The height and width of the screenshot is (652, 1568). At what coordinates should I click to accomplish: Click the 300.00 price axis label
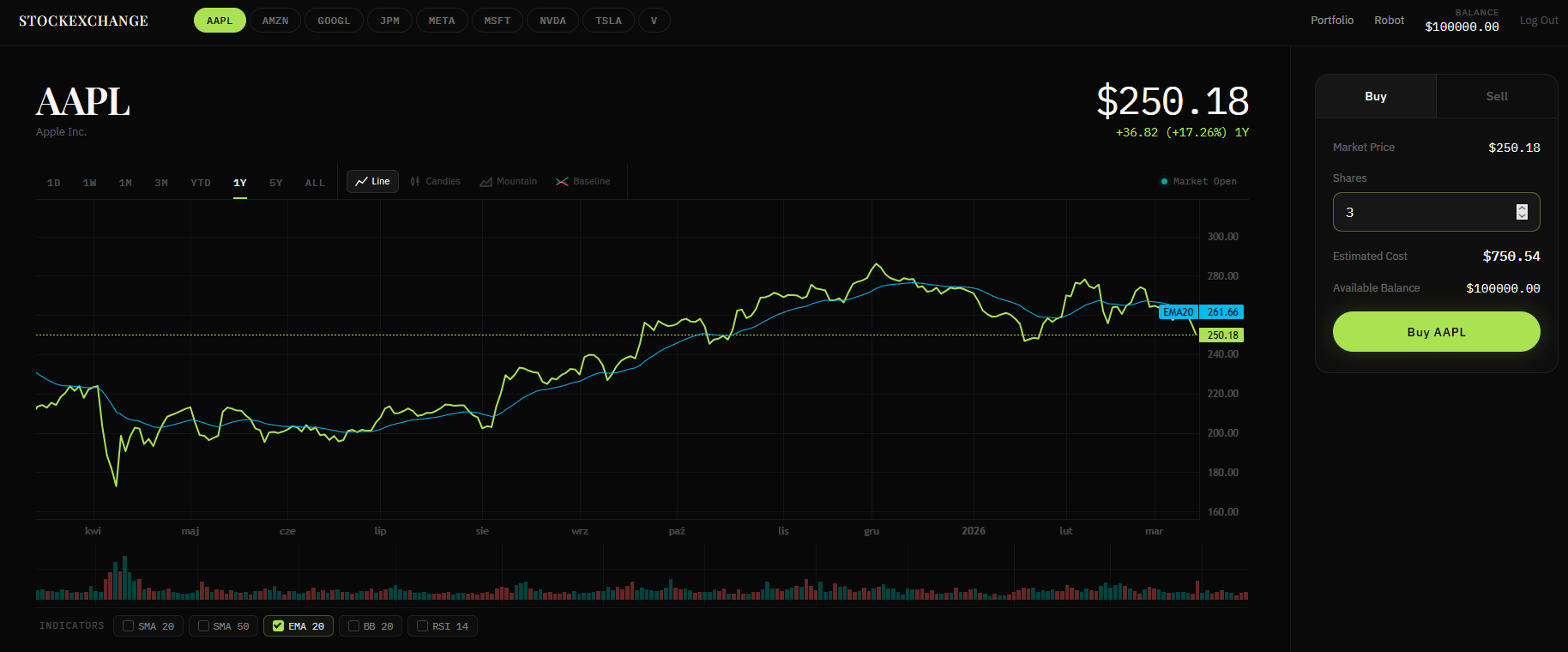pyautogui.click(x=1222, y=237)
